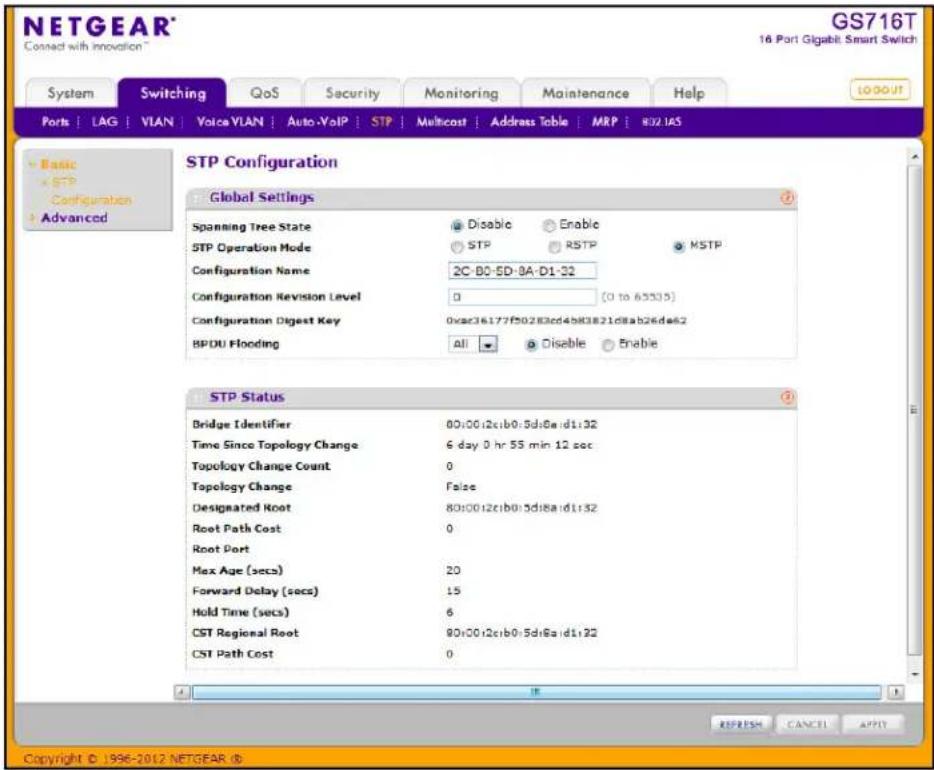Choose RSTP operation mode radio
This screenshot has width=934, height=770.
click(x=555, y=247)
